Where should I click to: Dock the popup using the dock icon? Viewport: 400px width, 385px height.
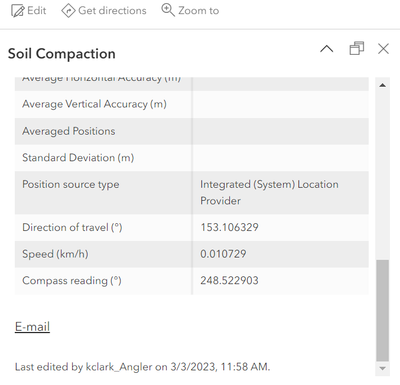[x=356, y=49]
